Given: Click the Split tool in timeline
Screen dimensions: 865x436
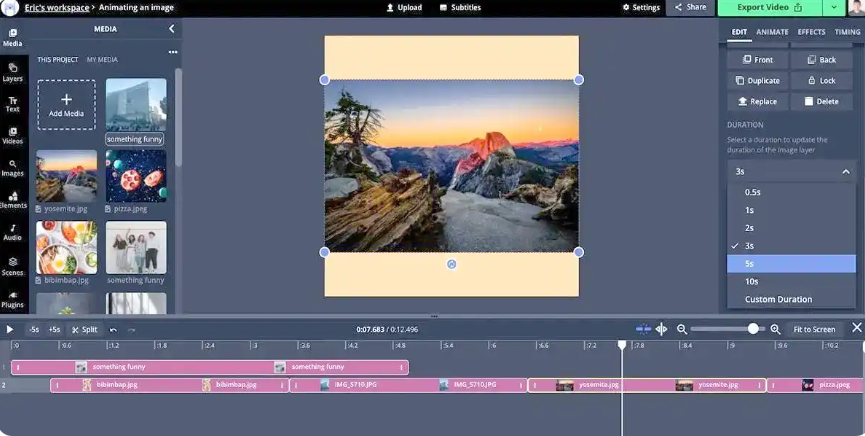Looking at the screenshot, I should (84, 329).
